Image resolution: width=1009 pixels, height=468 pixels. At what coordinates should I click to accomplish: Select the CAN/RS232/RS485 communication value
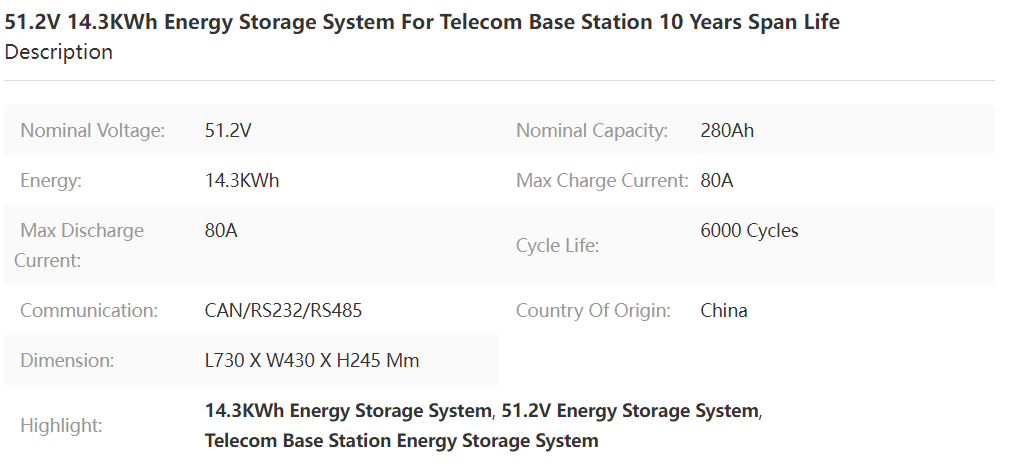[x=283, y=310]
